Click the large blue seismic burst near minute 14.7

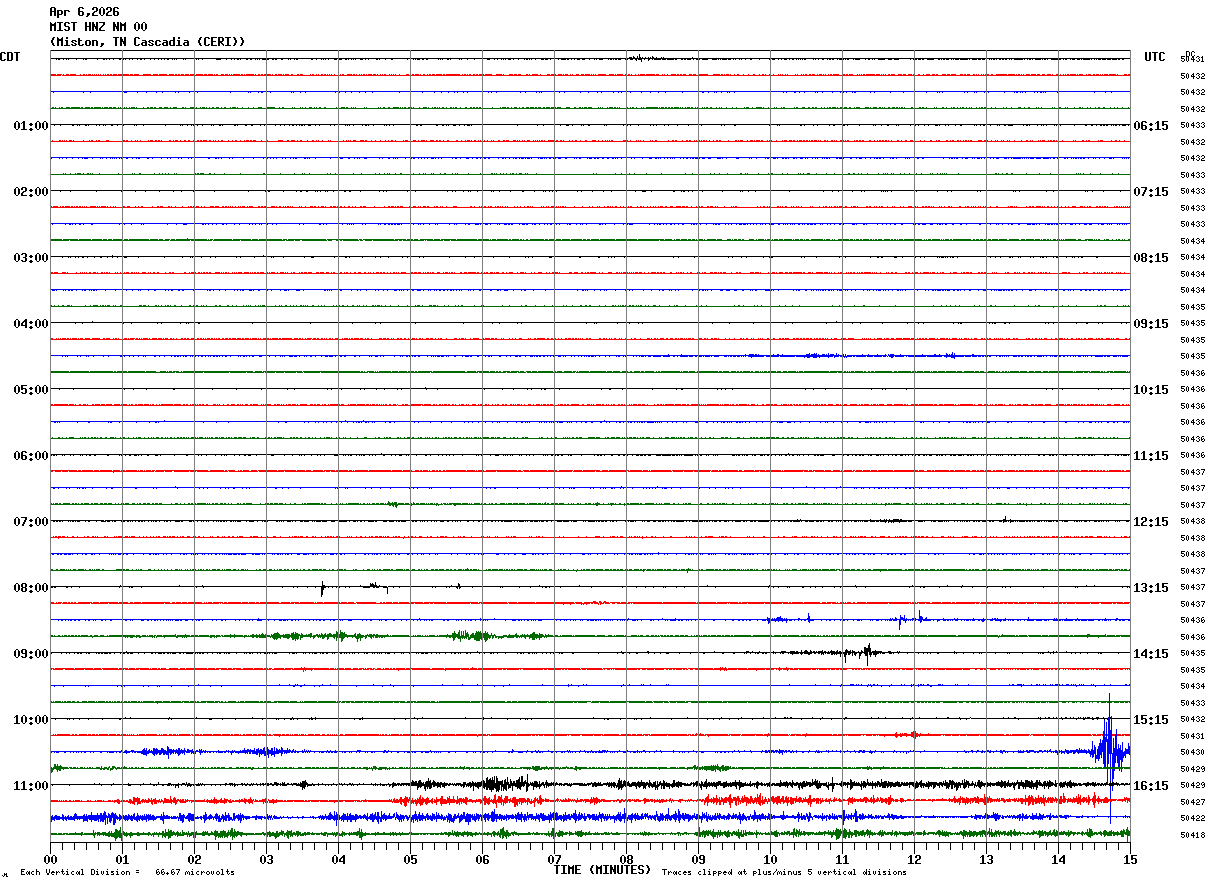tap(1109, 752)
